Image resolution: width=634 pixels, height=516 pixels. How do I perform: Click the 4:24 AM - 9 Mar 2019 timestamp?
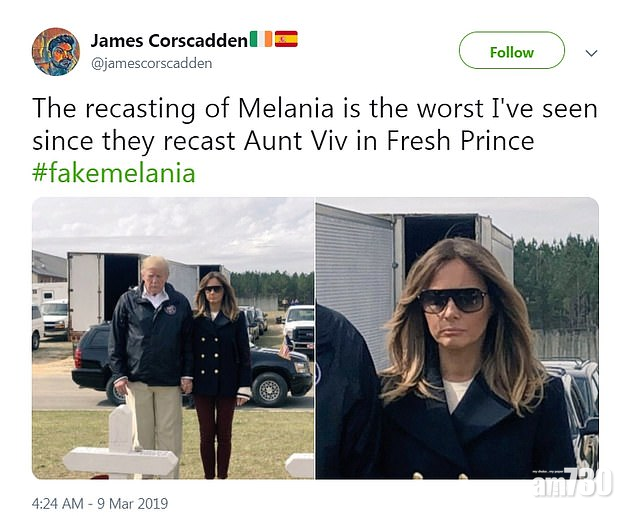click(100, 503)
